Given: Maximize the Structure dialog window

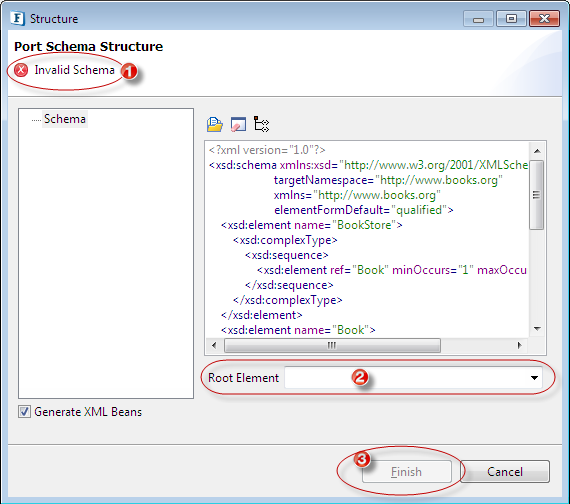Looking at the screenshot, I should [x=511, y=19].
